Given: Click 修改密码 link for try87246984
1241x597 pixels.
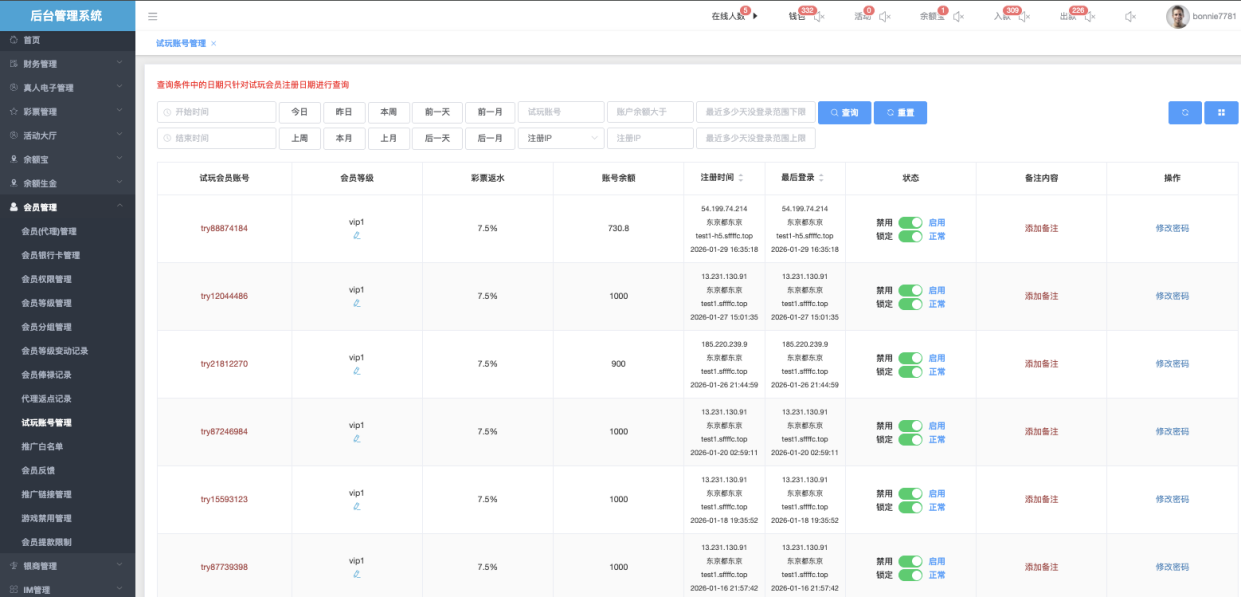Looking at the screenshot, I should click(x=1172, y=432).
